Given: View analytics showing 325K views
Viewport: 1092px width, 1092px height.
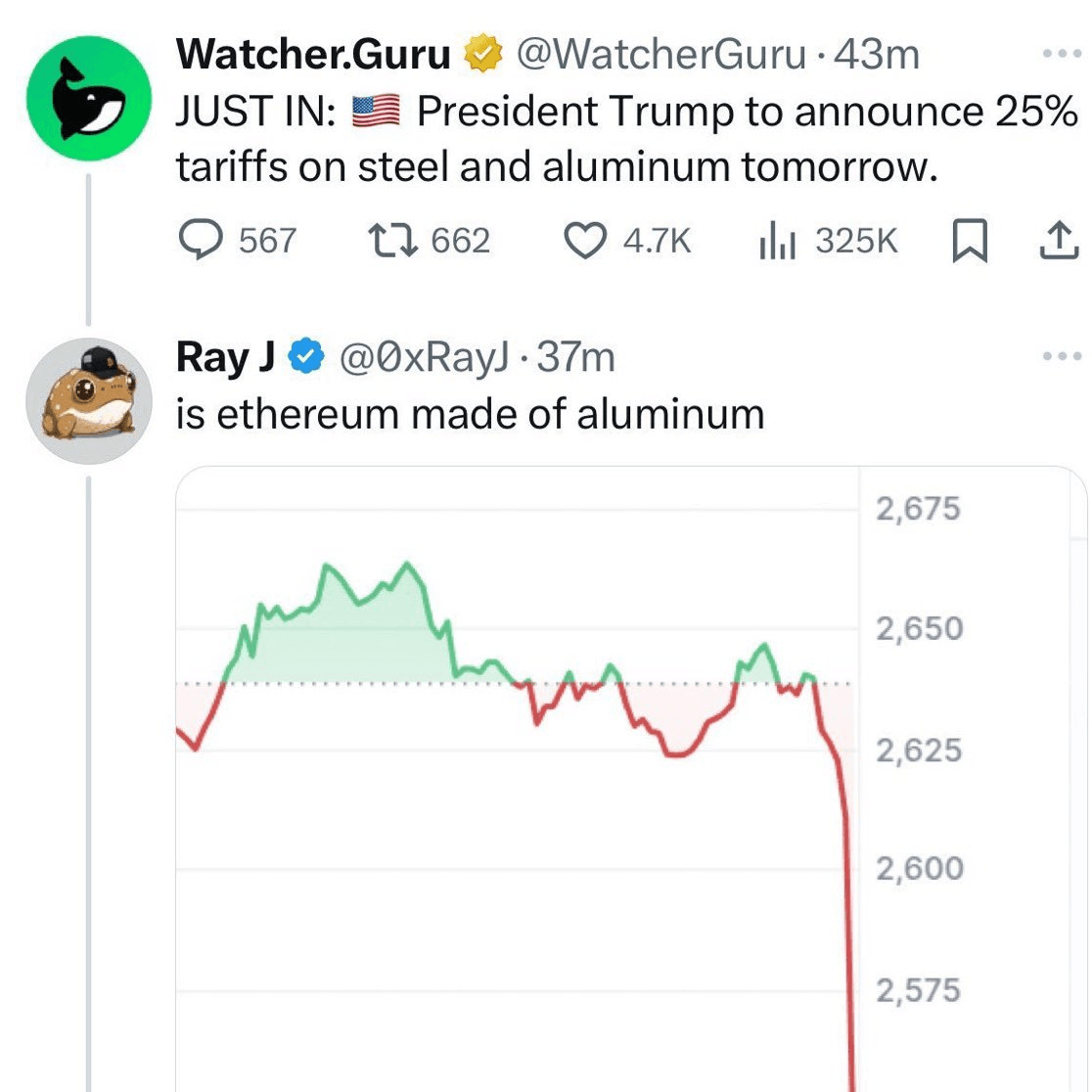Looking at the screenshot, I should point(780,240).
